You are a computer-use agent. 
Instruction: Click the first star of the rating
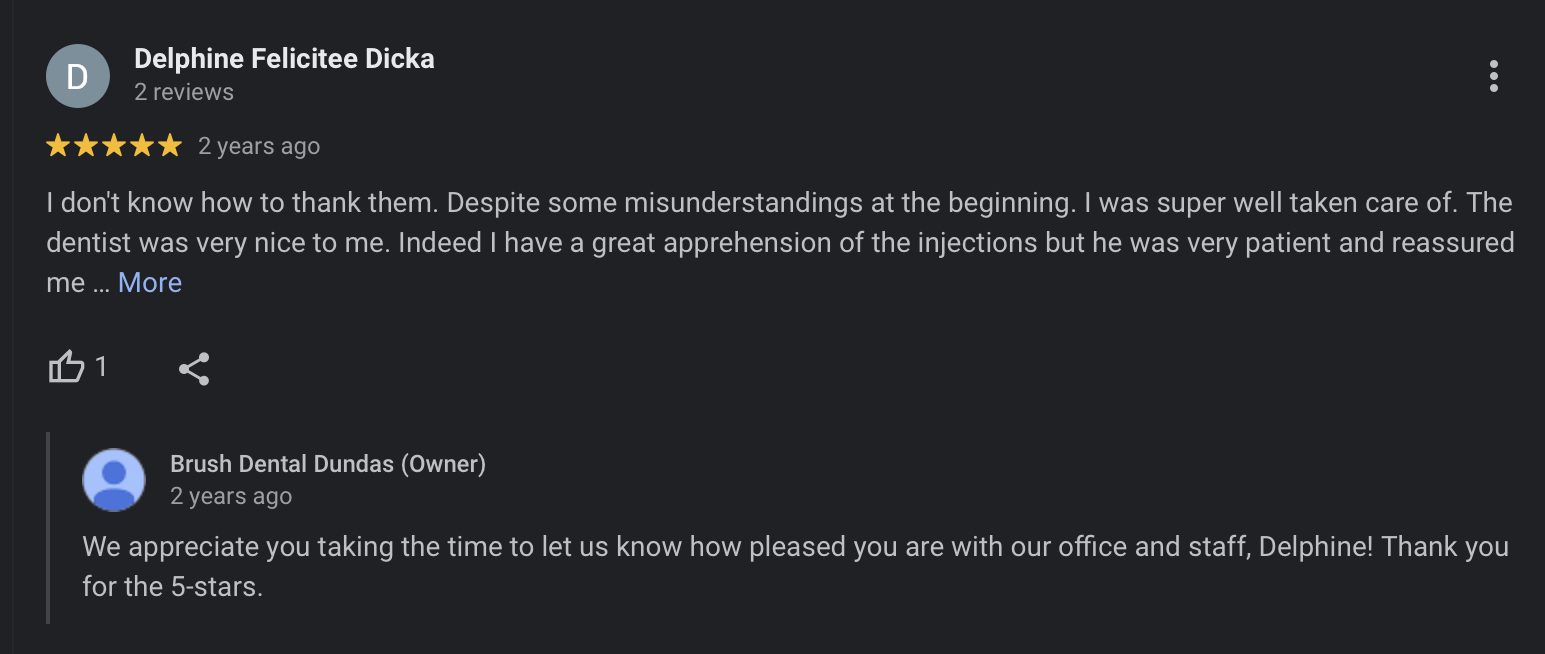(x=58, y=146)
